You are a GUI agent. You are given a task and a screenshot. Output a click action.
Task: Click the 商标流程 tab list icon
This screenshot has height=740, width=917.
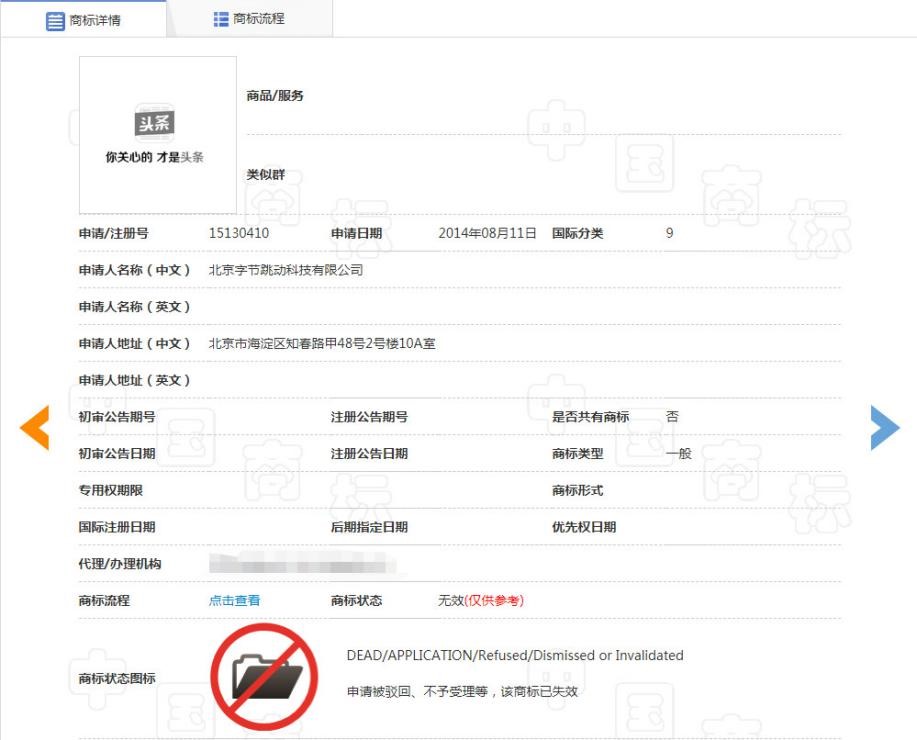(x=221, y=19)
